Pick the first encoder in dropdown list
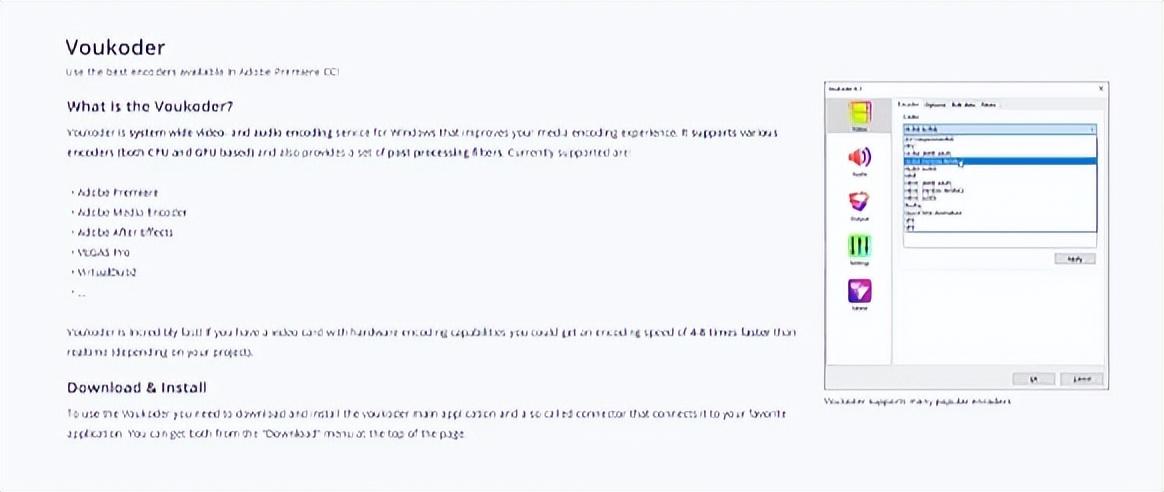This screenshot has height=492, width=1164. click(x=999, y=139)
